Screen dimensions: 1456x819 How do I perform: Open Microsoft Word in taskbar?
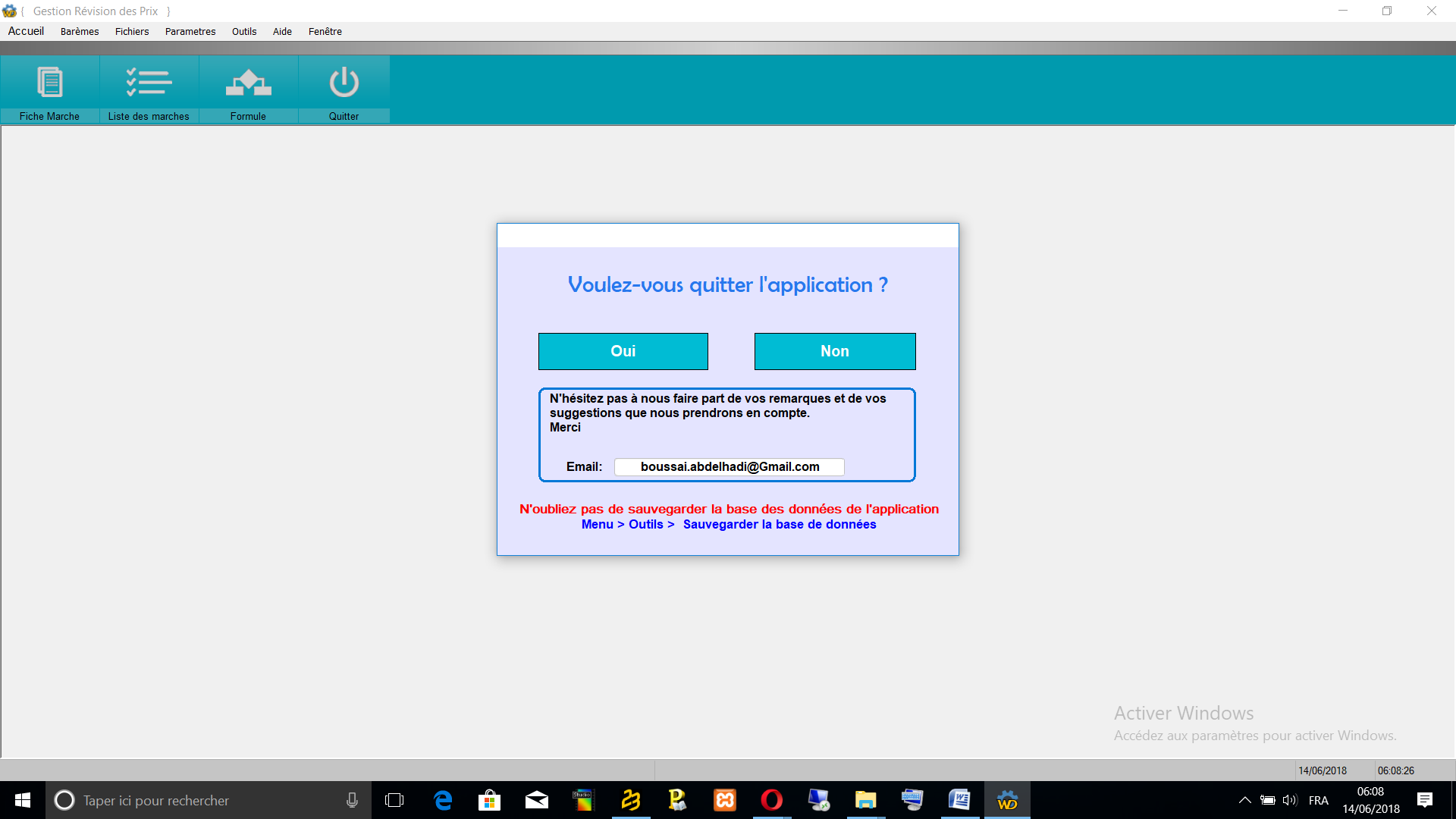[x=959, y=800]
